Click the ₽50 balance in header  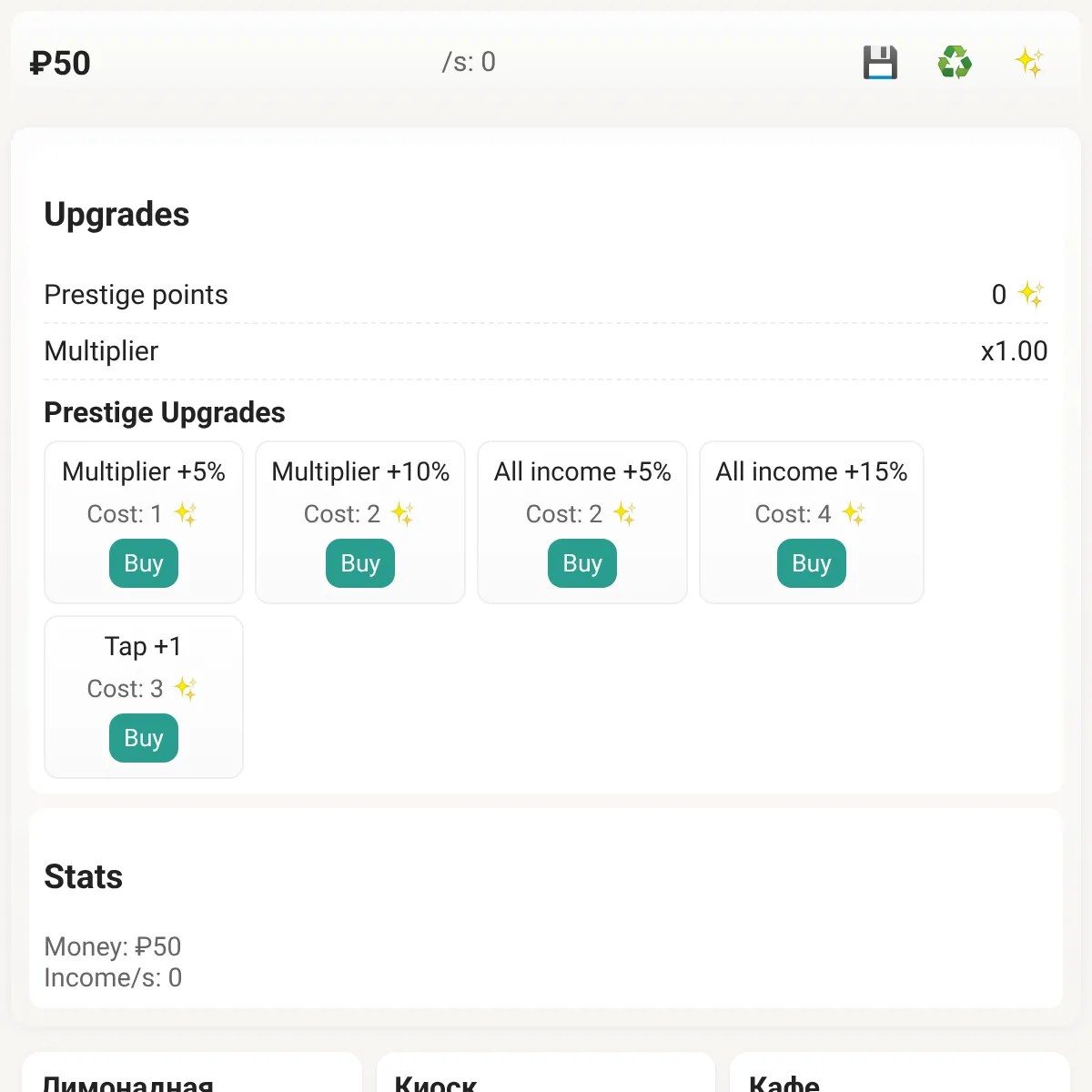[x=60, y=64]
